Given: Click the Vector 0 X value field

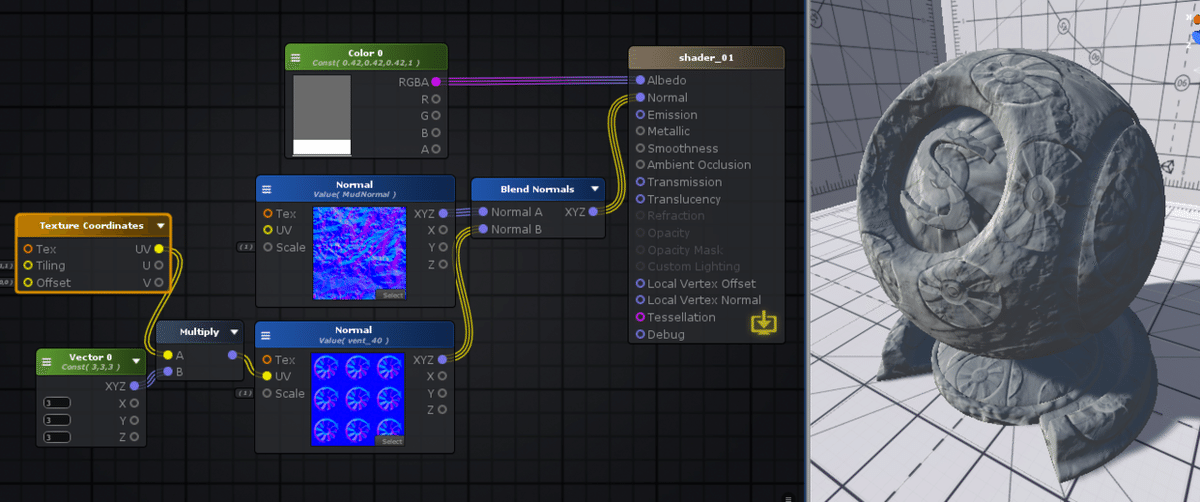Looking at the screenshot, I should coord(57,403).
